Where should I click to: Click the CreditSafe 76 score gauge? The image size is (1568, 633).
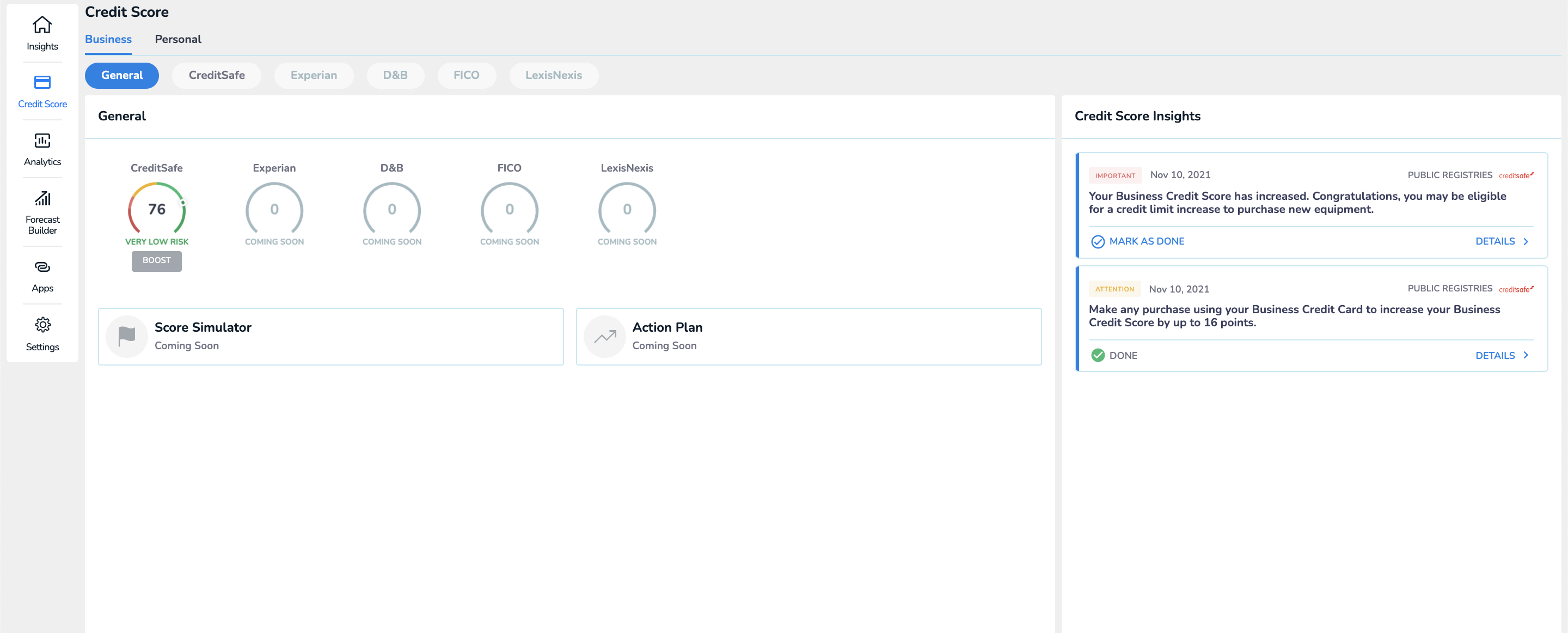coord(156,208)
